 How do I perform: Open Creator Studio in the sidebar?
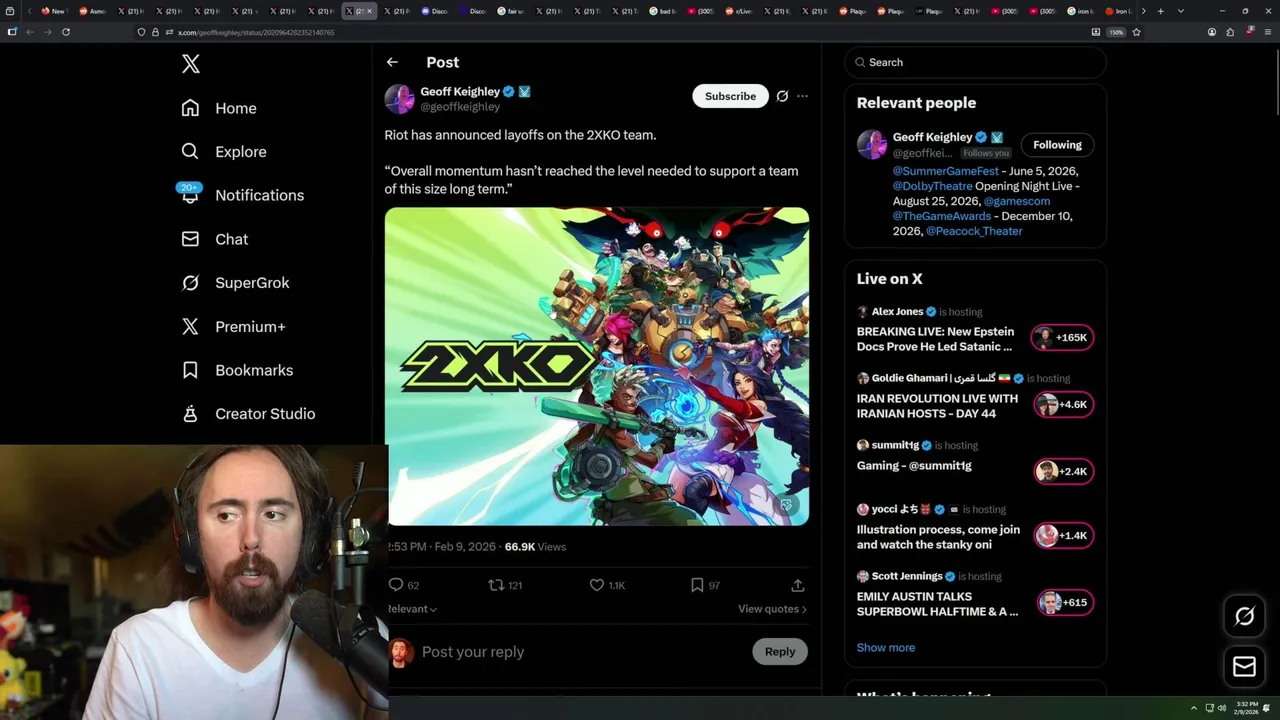tap(248, 414)
